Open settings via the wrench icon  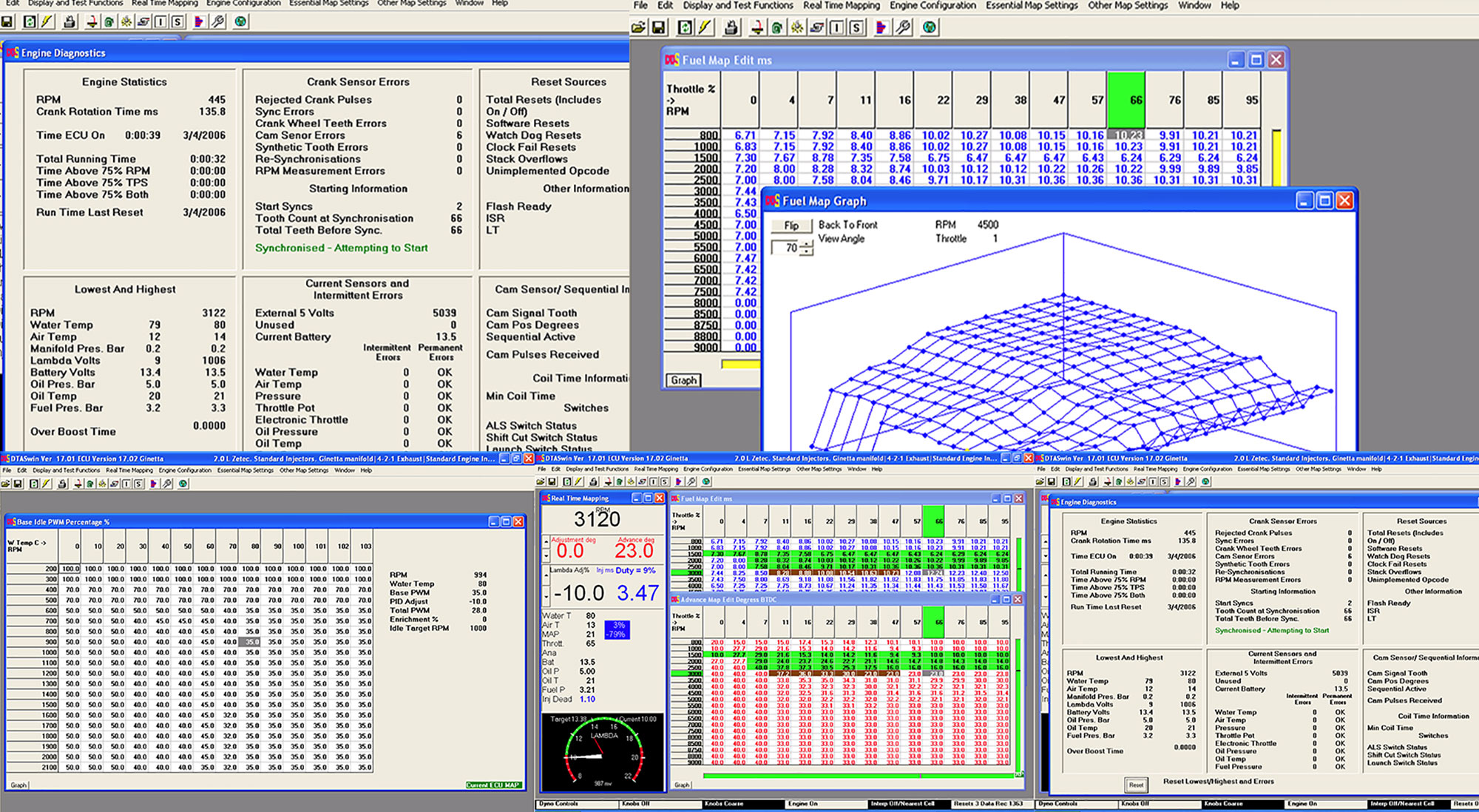coord(903,27)
